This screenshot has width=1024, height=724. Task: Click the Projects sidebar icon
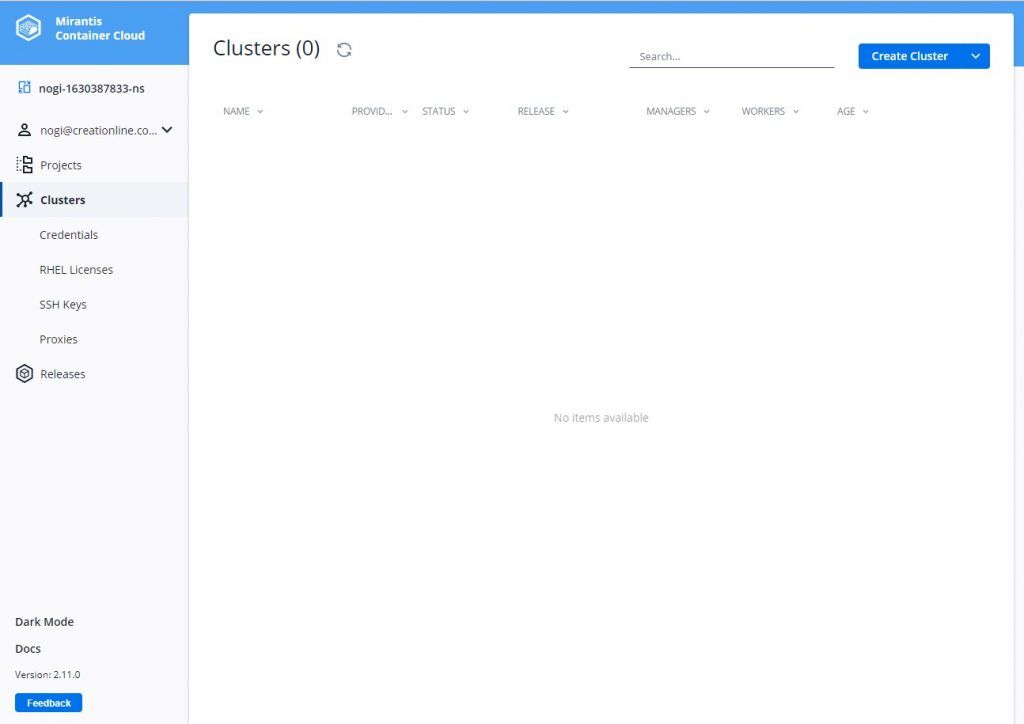(24, 165)
